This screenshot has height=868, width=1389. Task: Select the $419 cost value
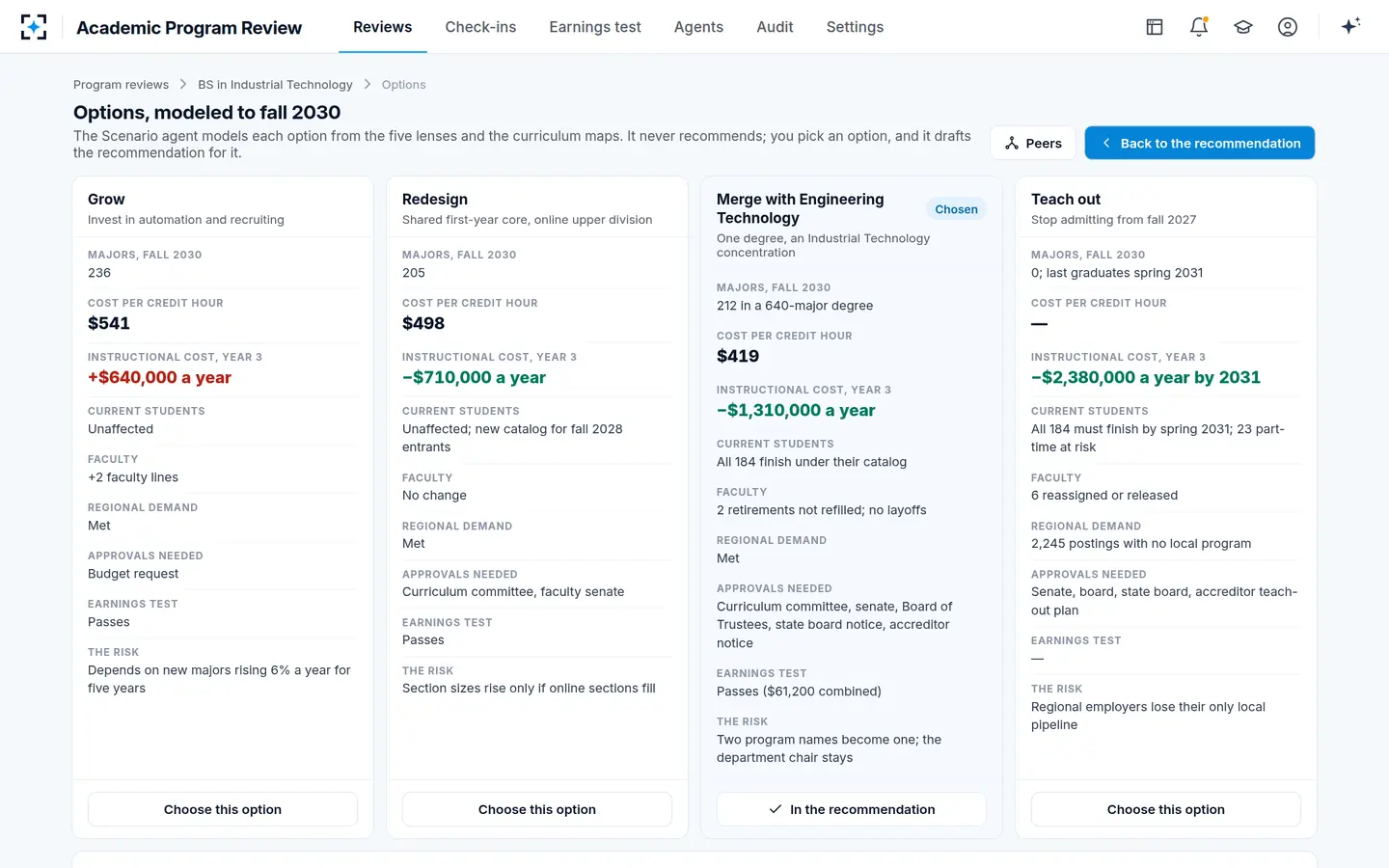(x=738, y=356)
